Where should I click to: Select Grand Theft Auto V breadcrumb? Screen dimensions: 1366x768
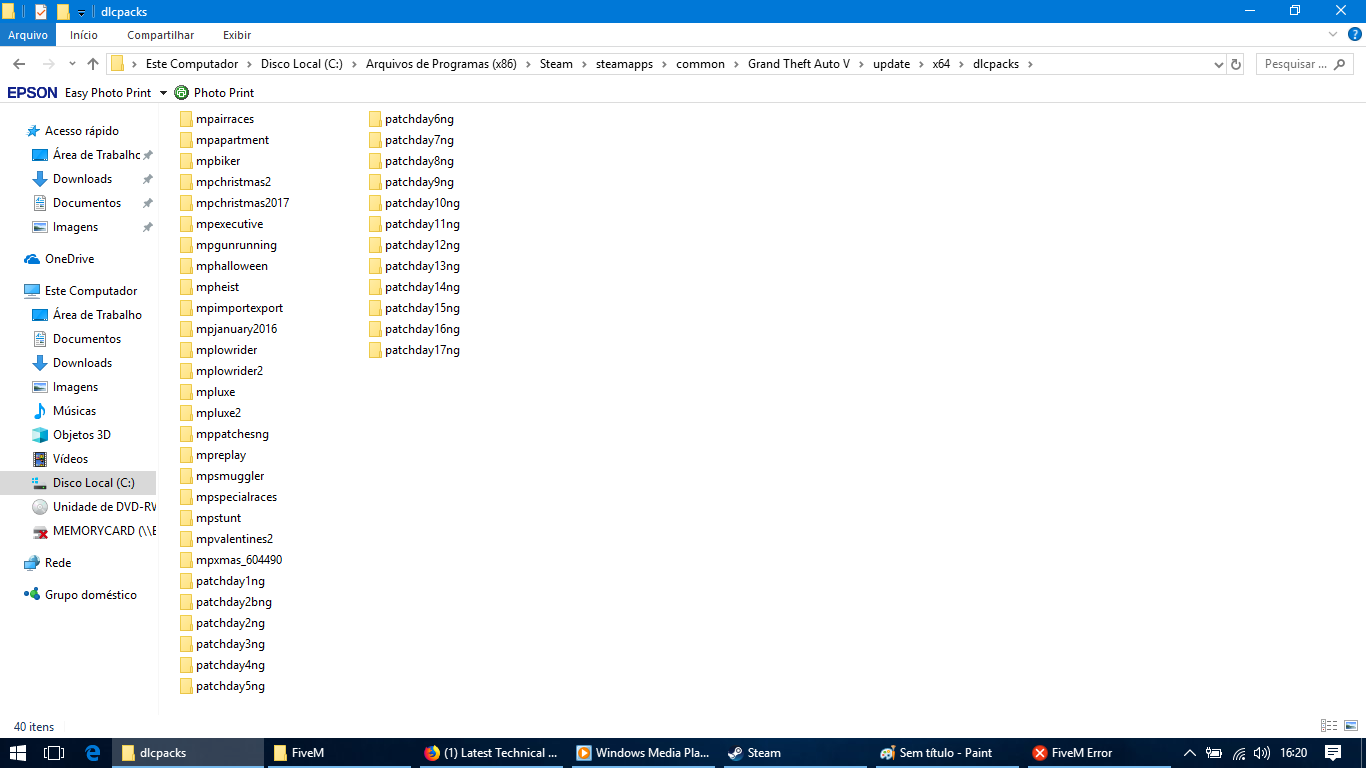tap(799, 64)
